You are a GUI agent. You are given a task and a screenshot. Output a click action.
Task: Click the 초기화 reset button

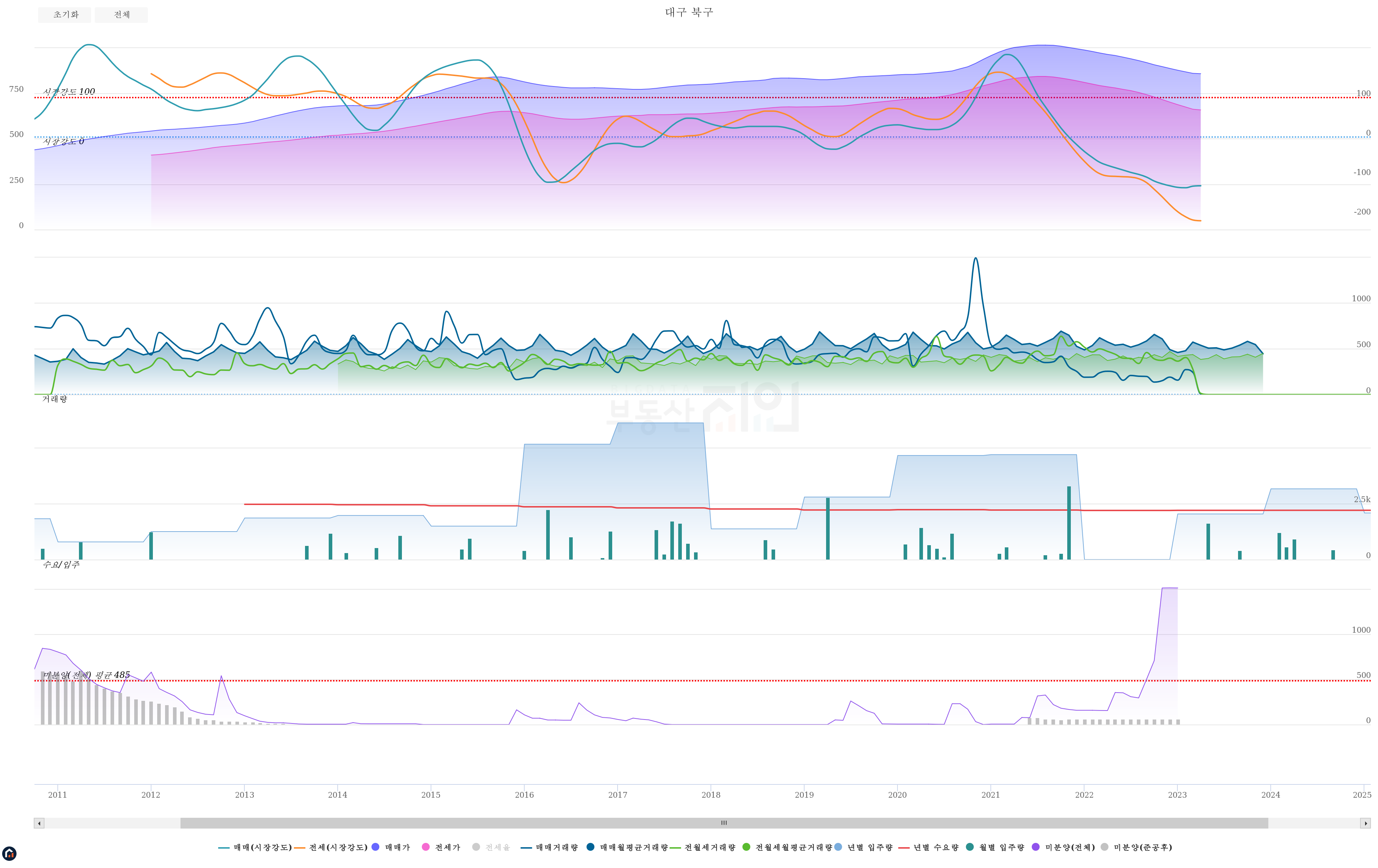pos(65,15)
